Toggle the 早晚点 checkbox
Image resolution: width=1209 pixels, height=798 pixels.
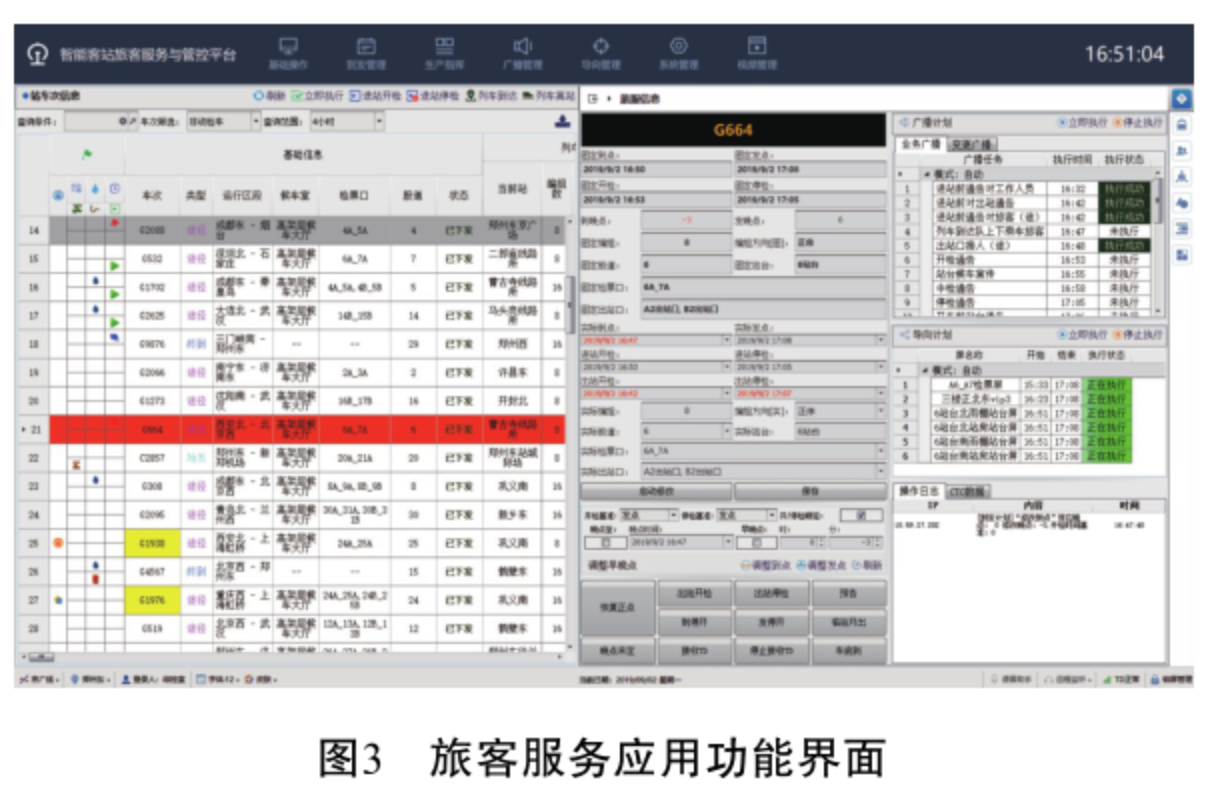[757, 542]
